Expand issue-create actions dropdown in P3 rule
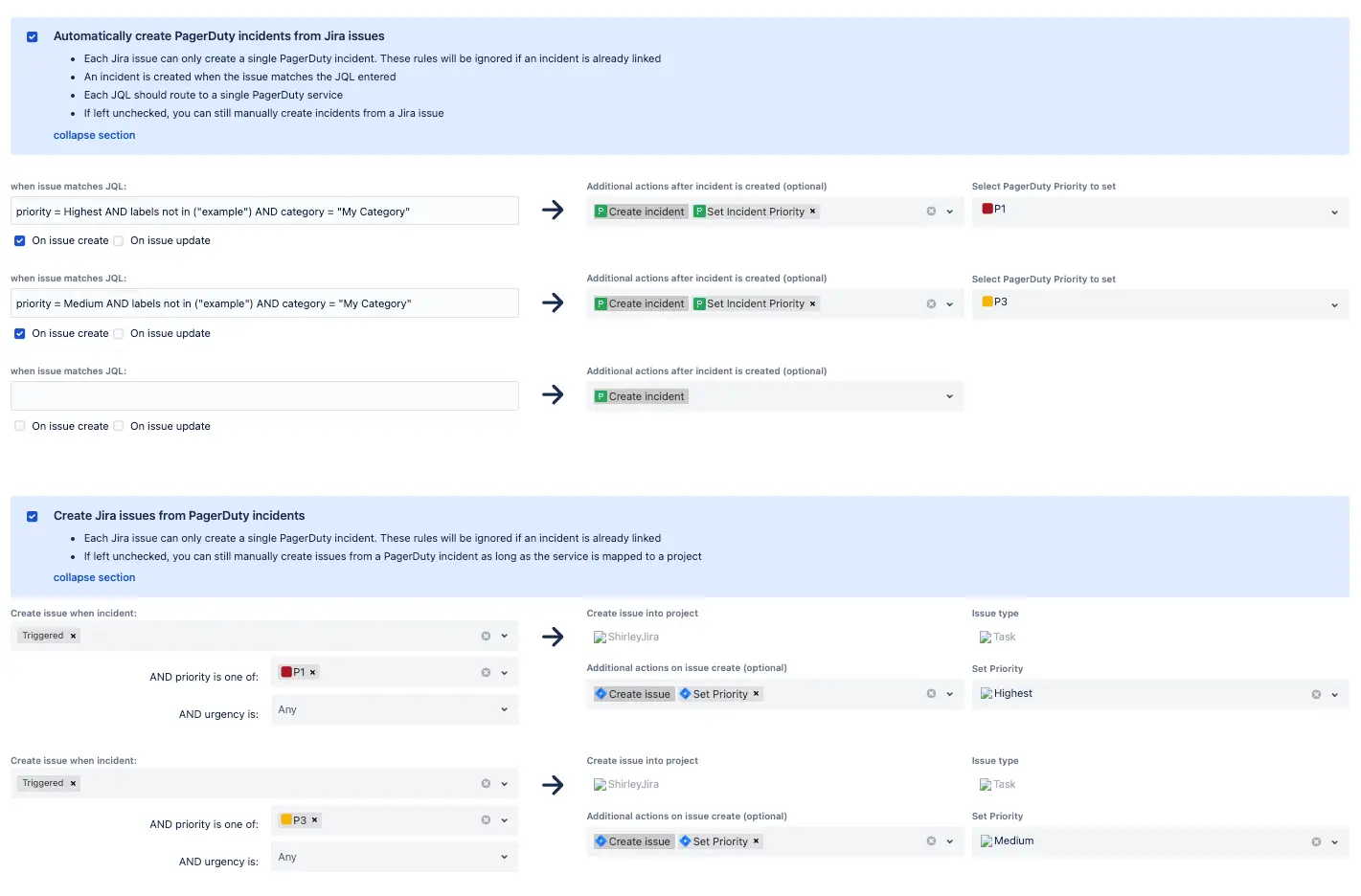 (x=950, y=841)
